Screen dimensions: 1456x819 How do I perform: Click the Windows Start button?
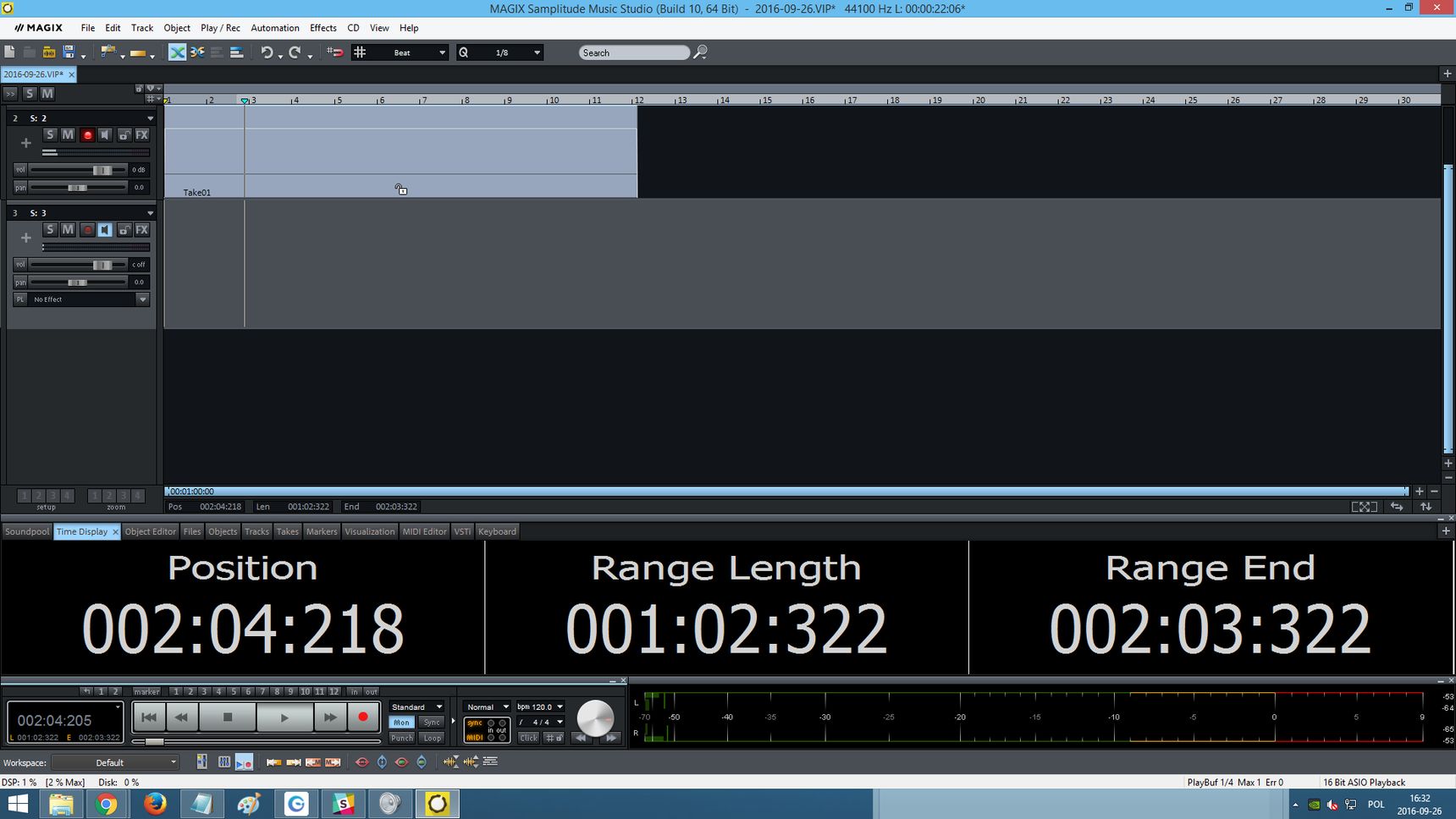click(17, 803)
